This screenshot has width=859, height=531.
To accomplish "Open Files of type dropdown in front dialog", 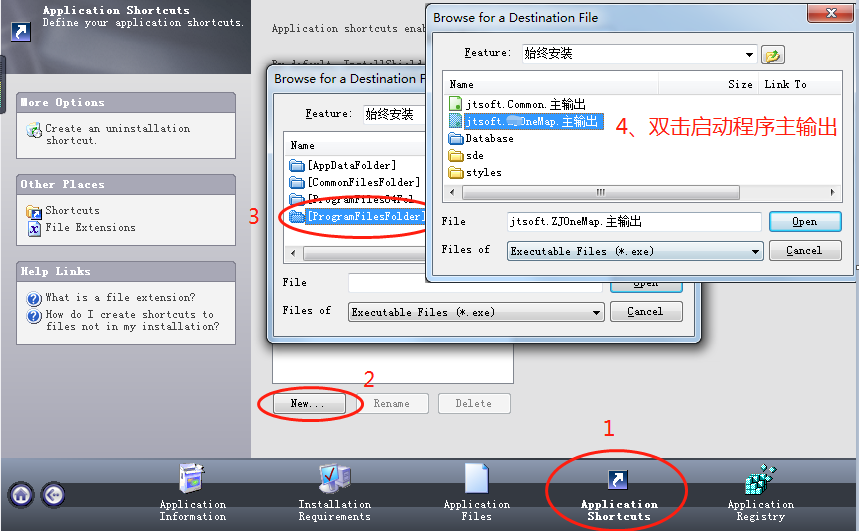I will pyautogui.click(x=755, y=252).
